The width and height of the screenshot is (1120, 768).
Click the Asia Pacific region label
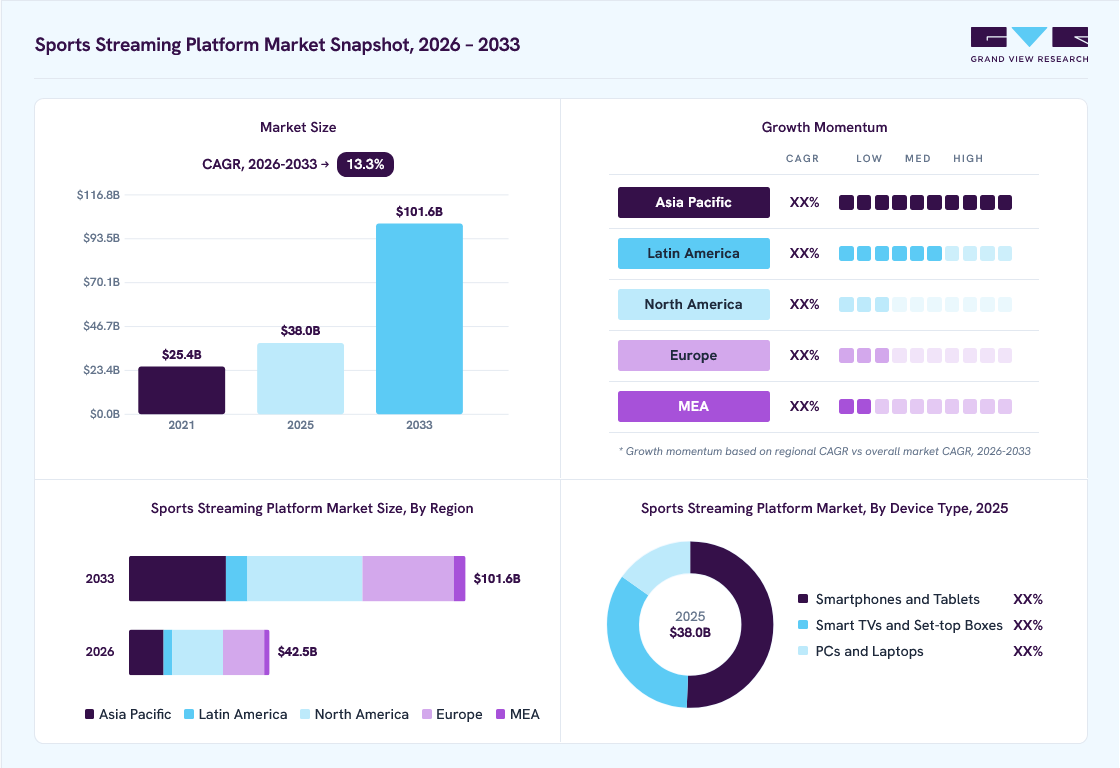[x=694, y=202]
